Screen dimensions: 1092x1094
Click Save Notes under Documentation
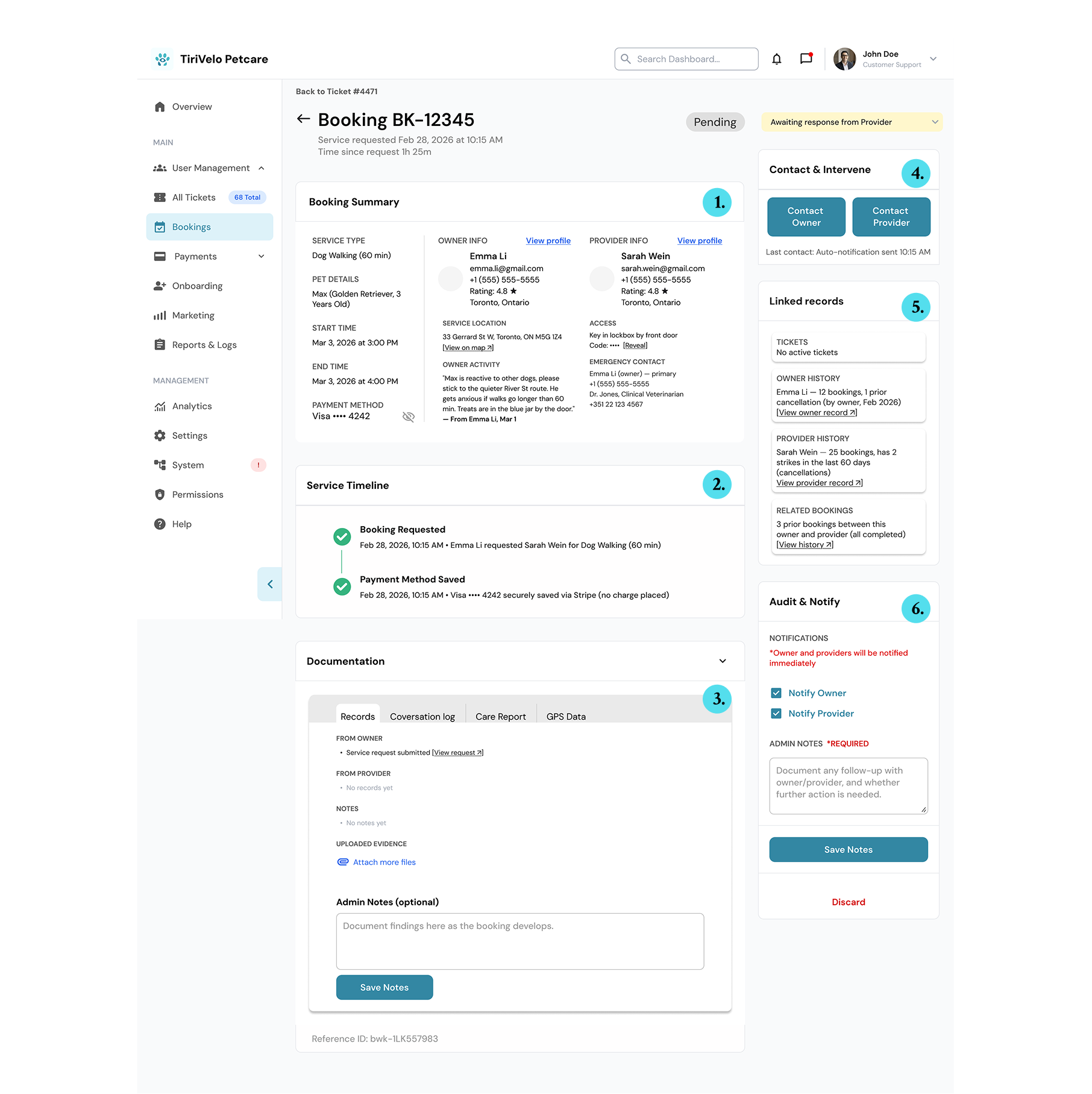[x=384, y=987]
